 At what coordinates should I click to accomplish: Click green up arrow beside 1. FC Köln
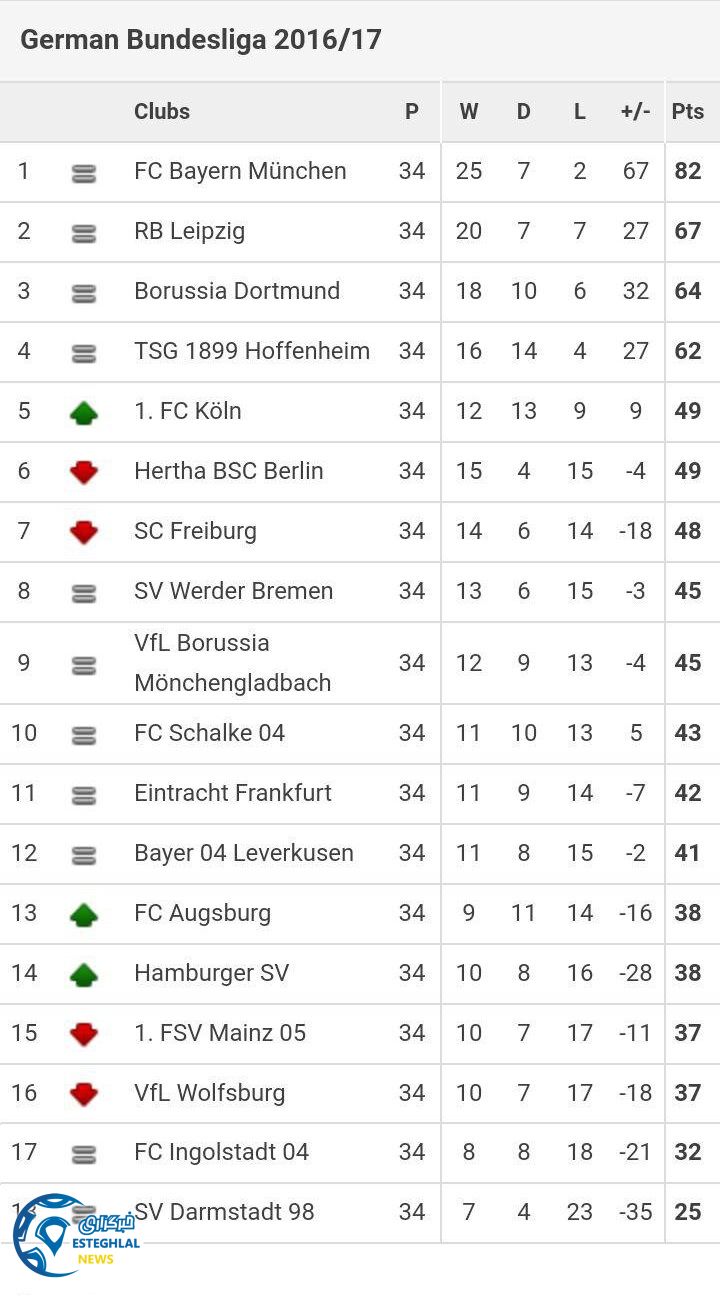84,412
